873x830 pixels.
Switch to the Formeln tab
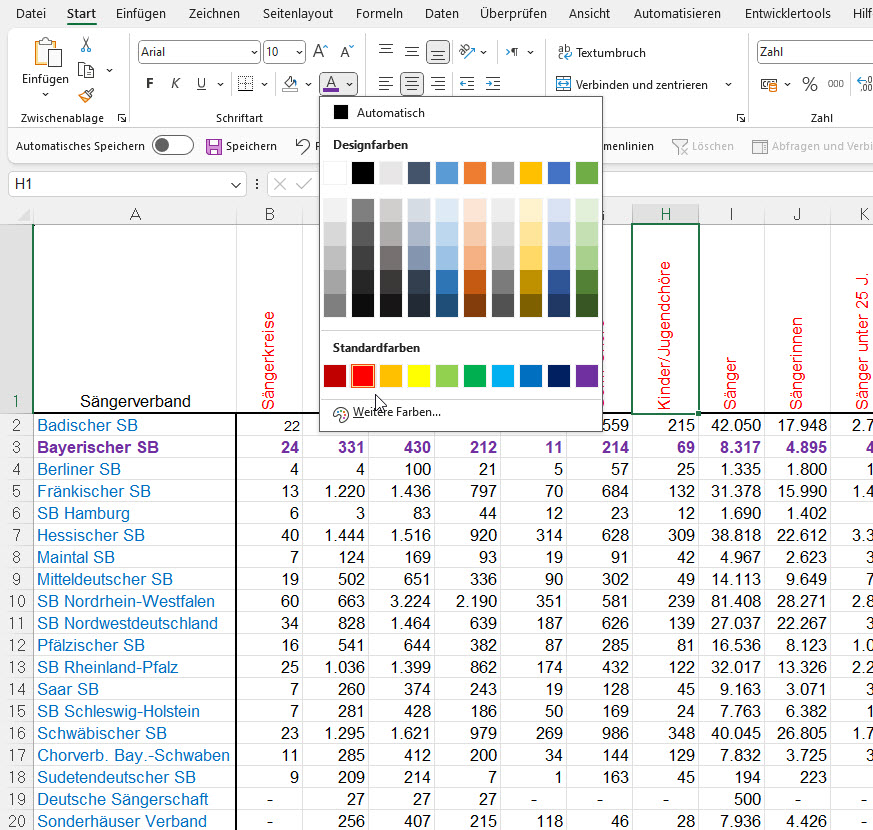[x=379, y=13]
